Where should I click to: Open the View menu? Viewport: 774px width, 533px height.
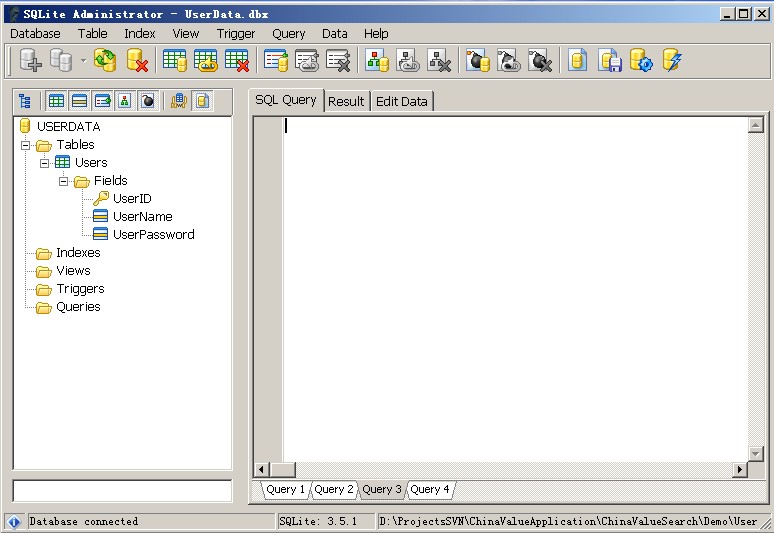pyautogui.click(x=186, y=34)
